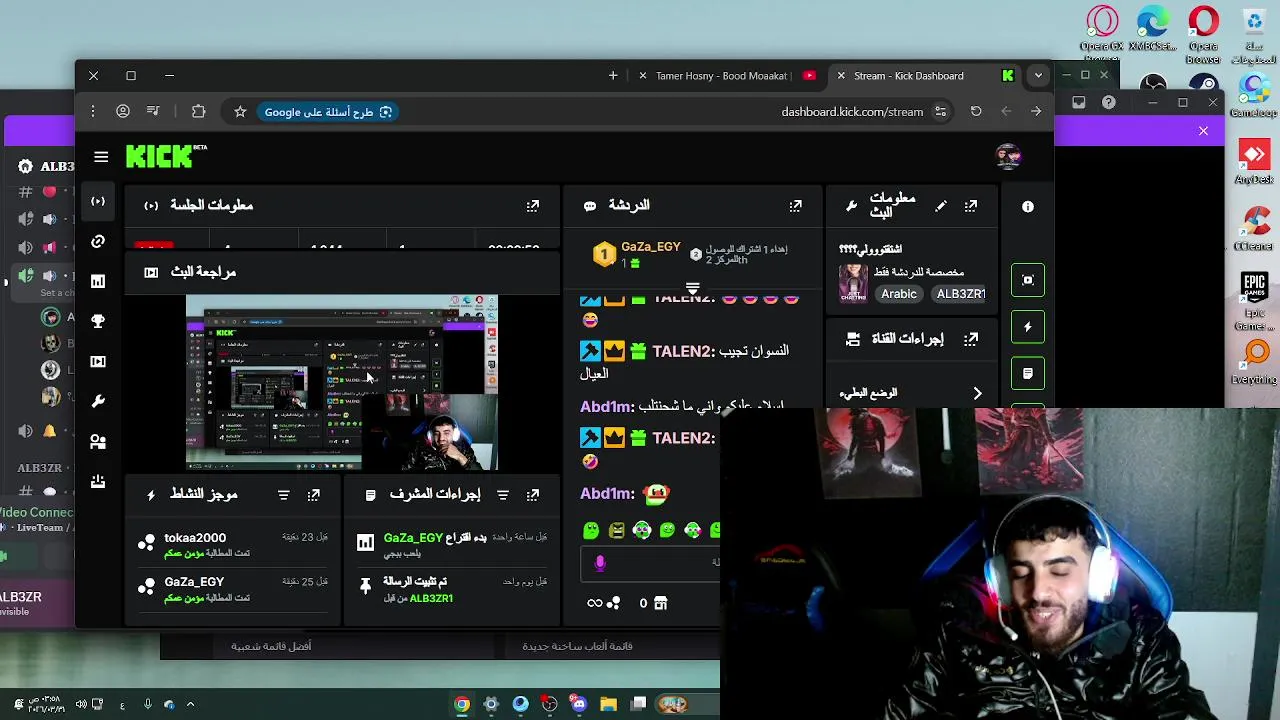This screenshot has height=720, width=1280.
Task: Show hidden system tray icons
Action: click(x=190, y=704)
